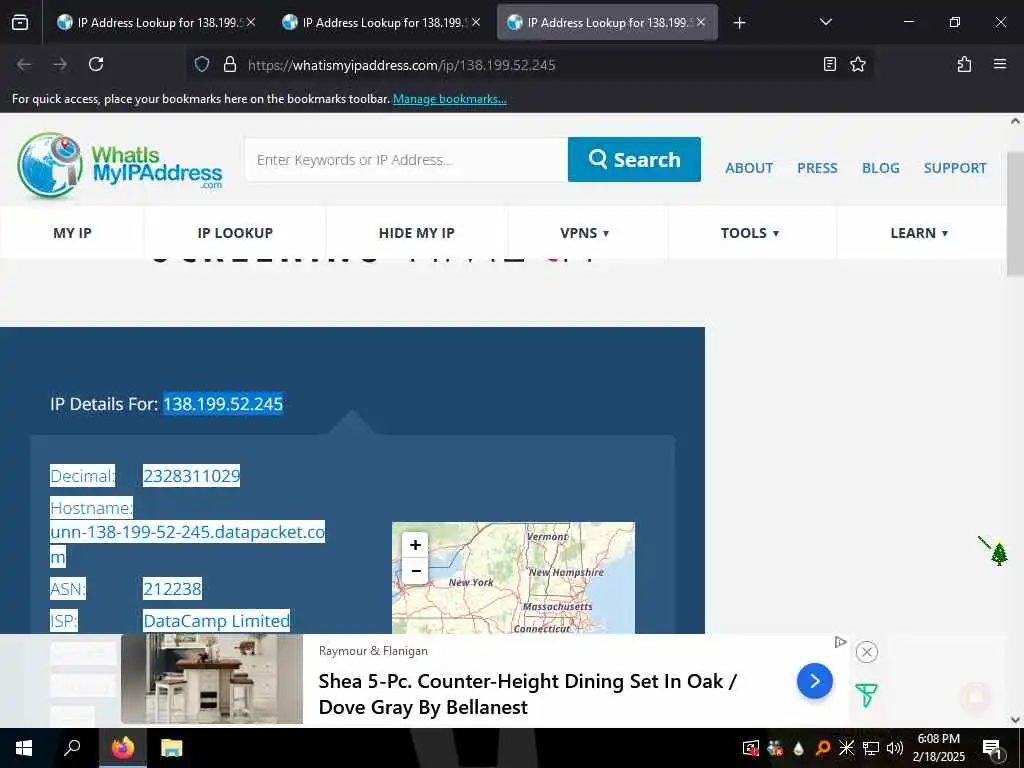Open the BLOG link

[x=880, y=168]
